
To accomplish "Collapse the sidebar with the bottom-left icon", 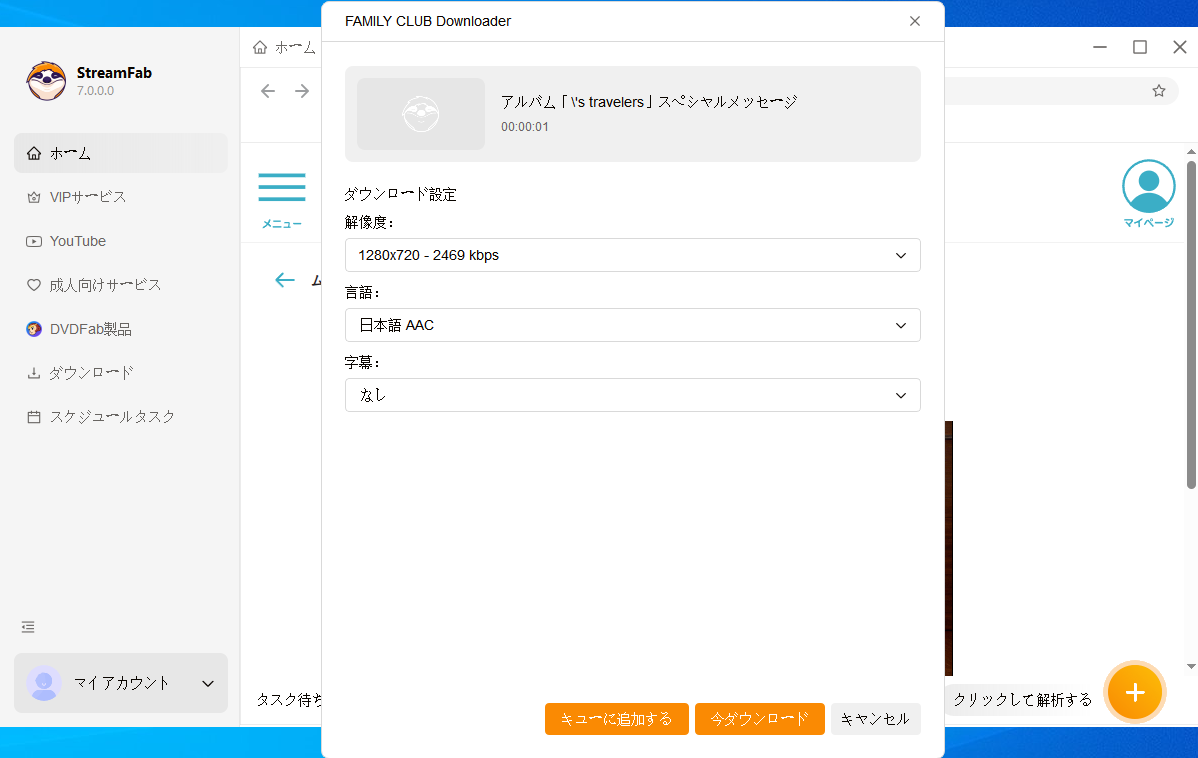I will click(27, 627).
